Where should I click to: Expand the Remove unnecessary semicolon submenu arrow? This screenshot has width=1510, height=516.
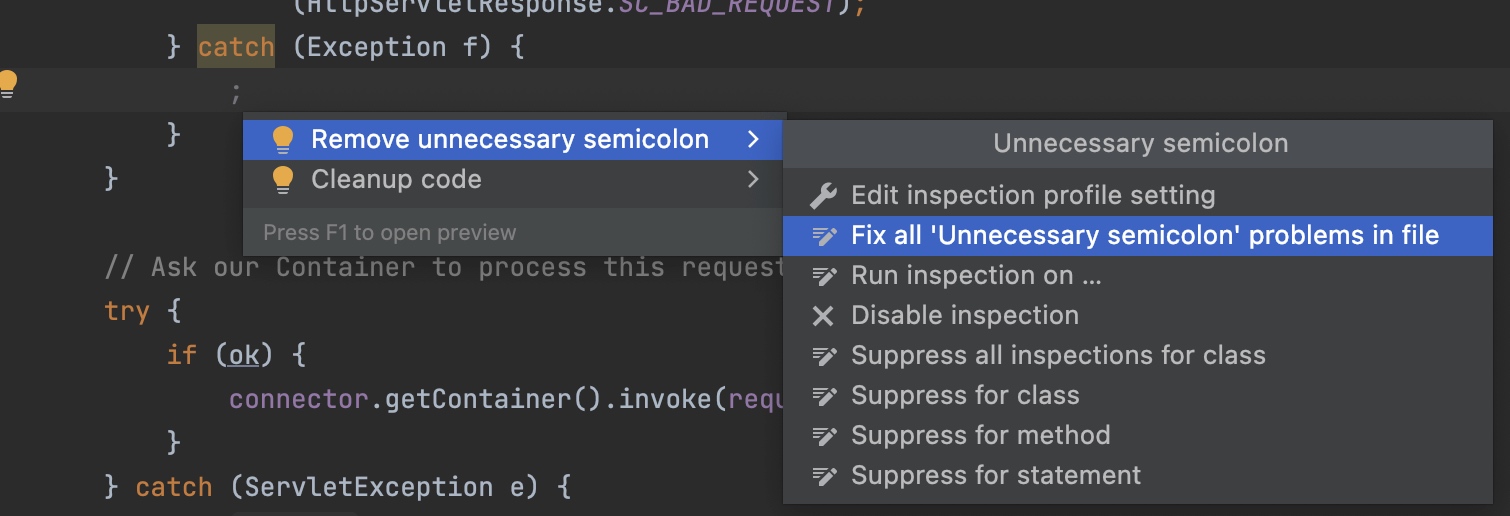pos(753,140)
